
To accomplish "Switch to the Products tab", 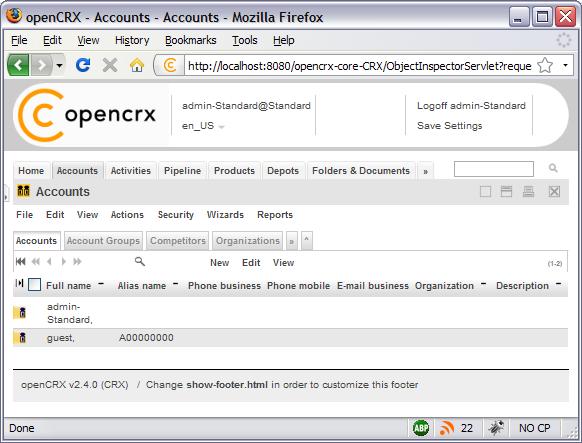I will tap(234, 171).
